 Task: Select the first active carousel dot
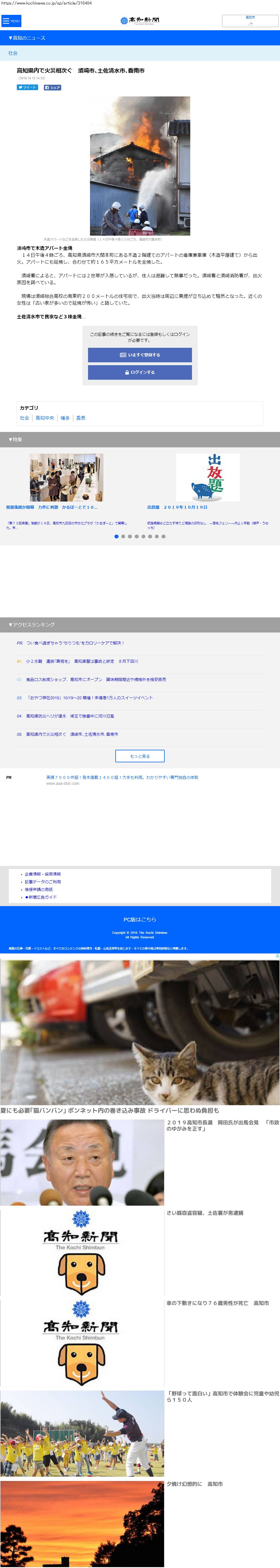tap(117, 537)
